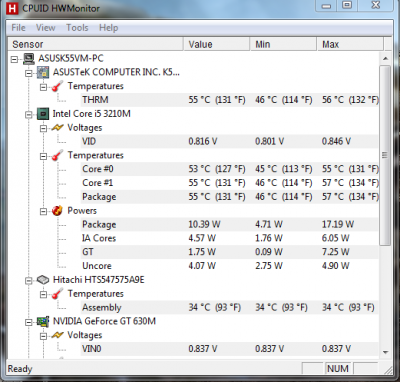Viewport: 400px width, 382px height.
Task: Click the HWMonitor red H title icon
Action: pyautogui.click(x=12, y=8)
